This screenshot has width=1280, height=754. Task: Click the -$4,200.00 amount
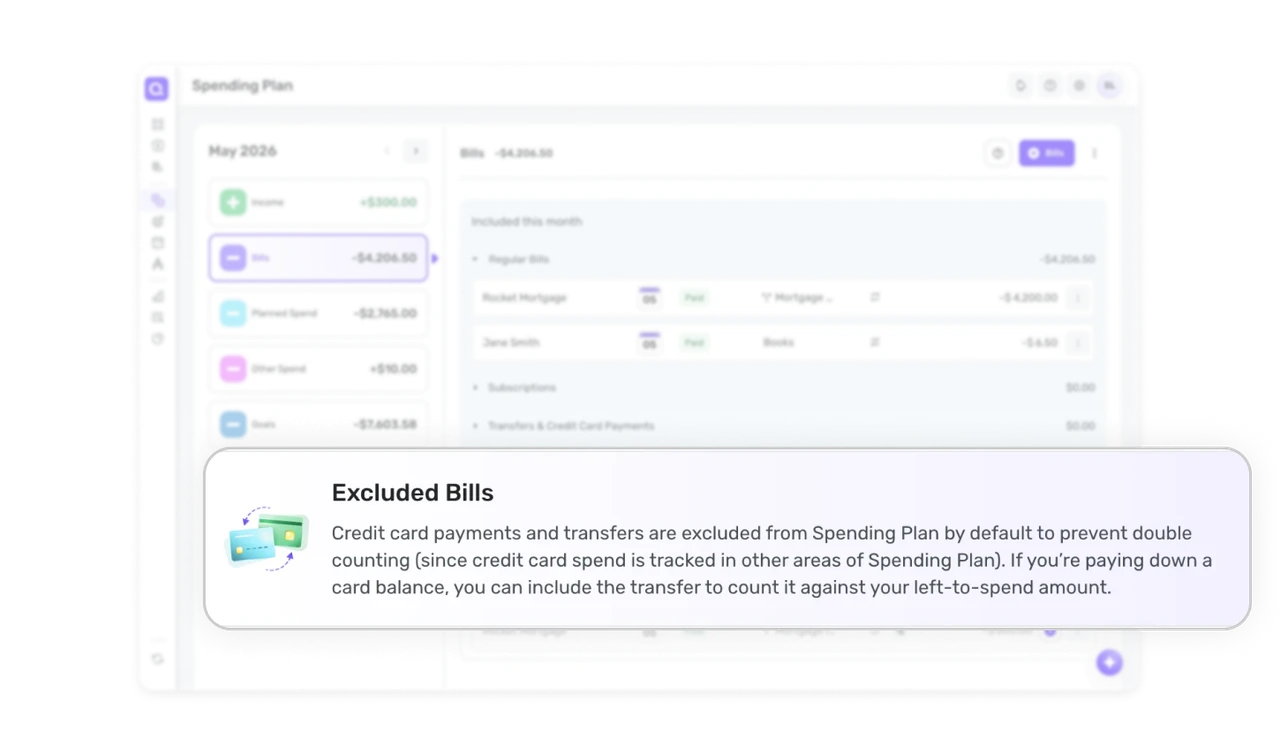coord(1029,298)
